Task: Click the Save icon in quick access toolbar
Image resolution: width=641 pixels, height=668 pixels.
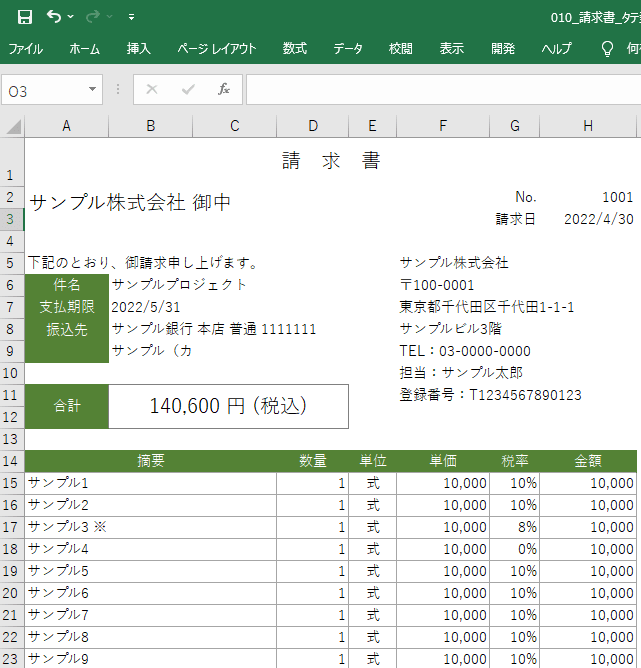Action: pyautogui.click(x=25, y=17)
